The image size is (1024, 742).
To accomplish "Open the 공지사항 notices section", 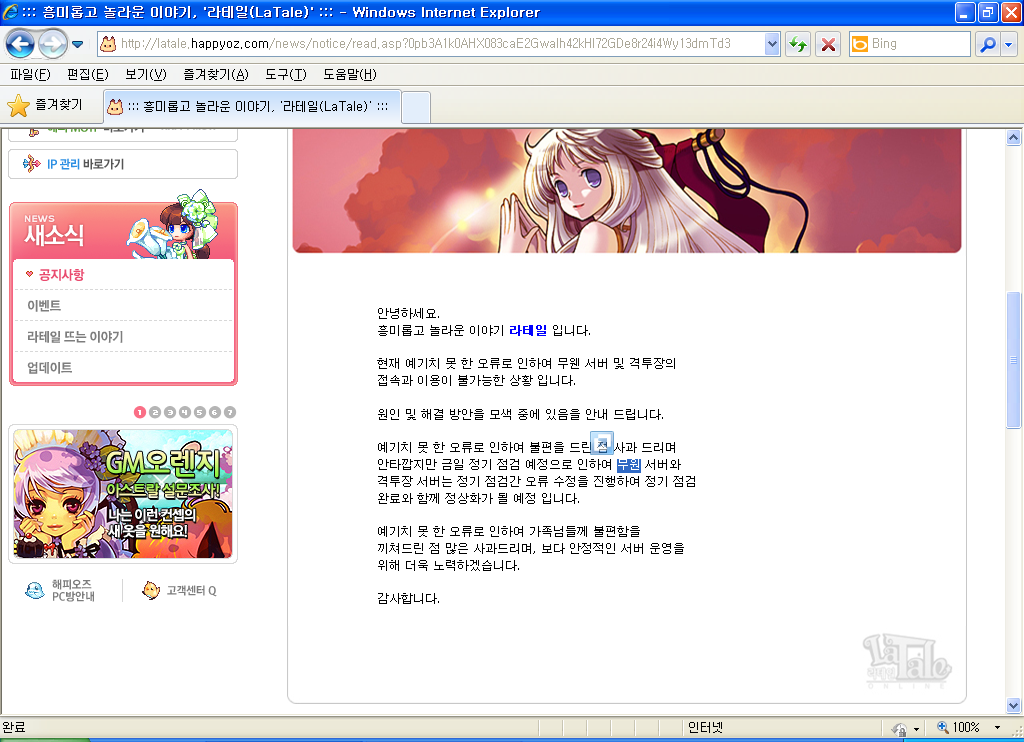I will pos(61,275).
